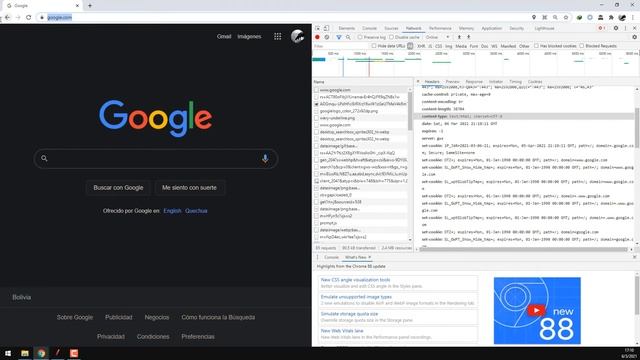Image resolution: width=640 pixels, height=360 pixels.
Task: Click the Chrome icon in the taskbar
Action: (41, 353)
